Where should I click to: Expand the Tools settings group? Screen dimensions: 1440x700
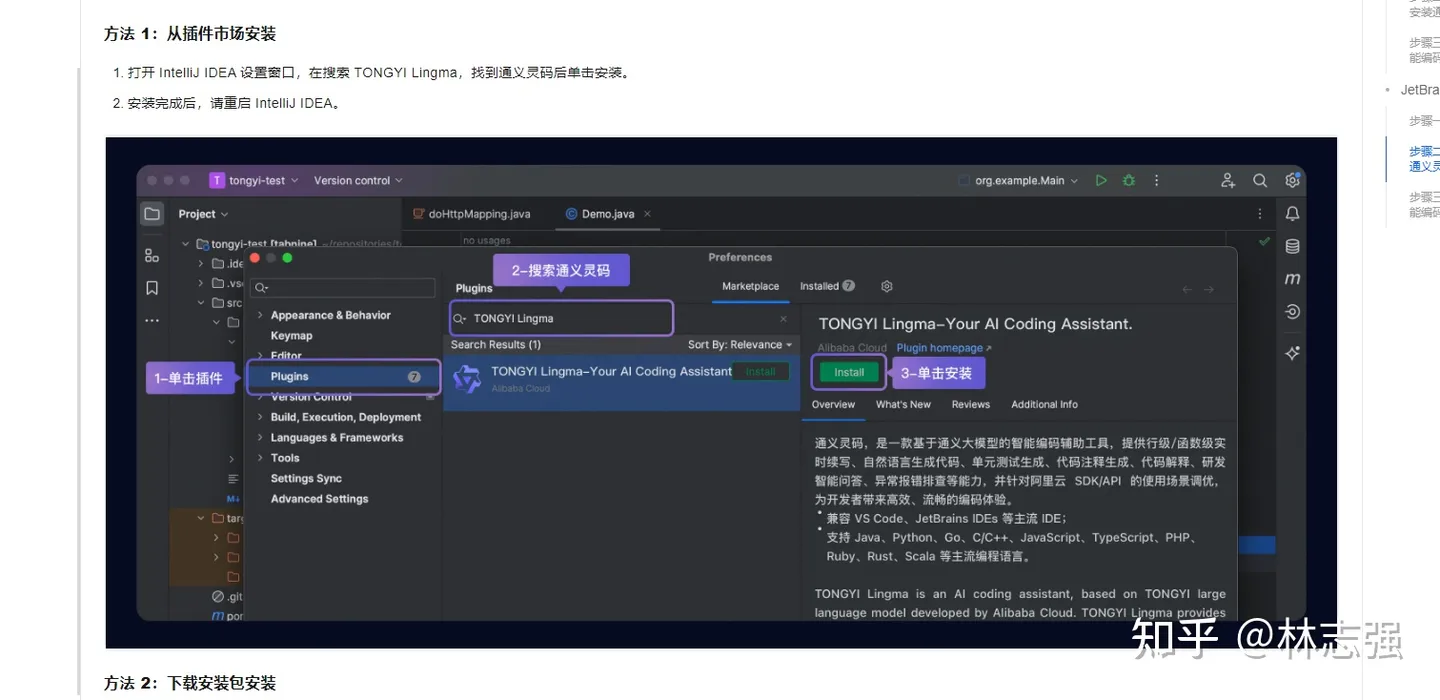tap(260, 458)
